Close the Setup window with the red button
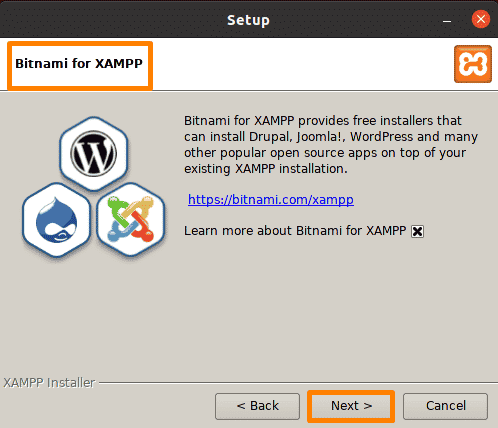Image resolution: width=498 pixels, height=428 pixels. click(x=481, y=19)
